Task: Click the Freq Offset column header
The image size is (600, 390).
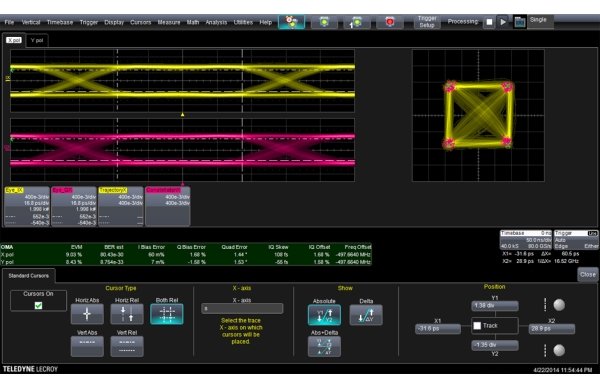Action: click(358, 247)
